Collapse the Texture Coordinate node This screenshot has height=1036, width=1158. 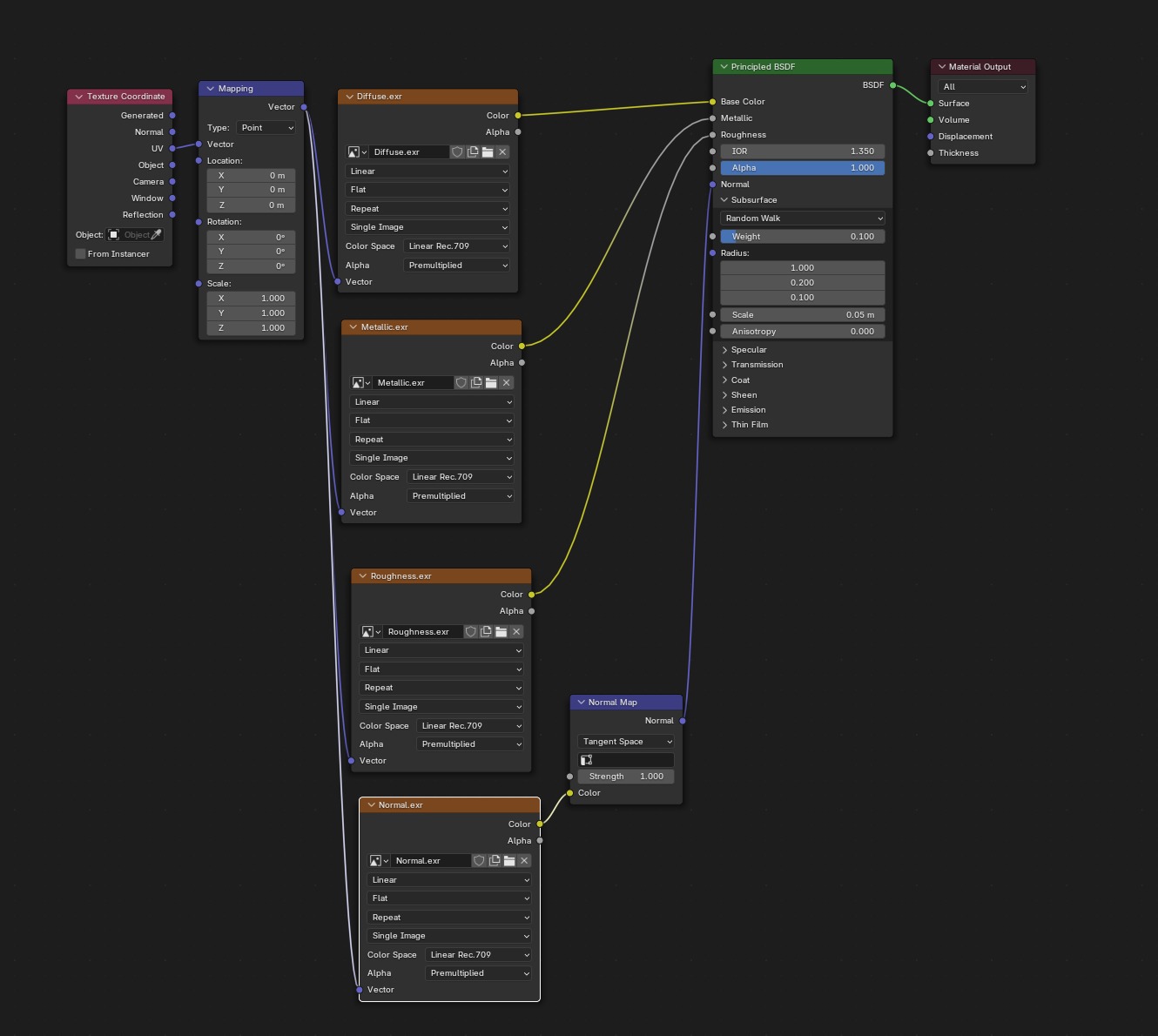[x=79, y=97]
